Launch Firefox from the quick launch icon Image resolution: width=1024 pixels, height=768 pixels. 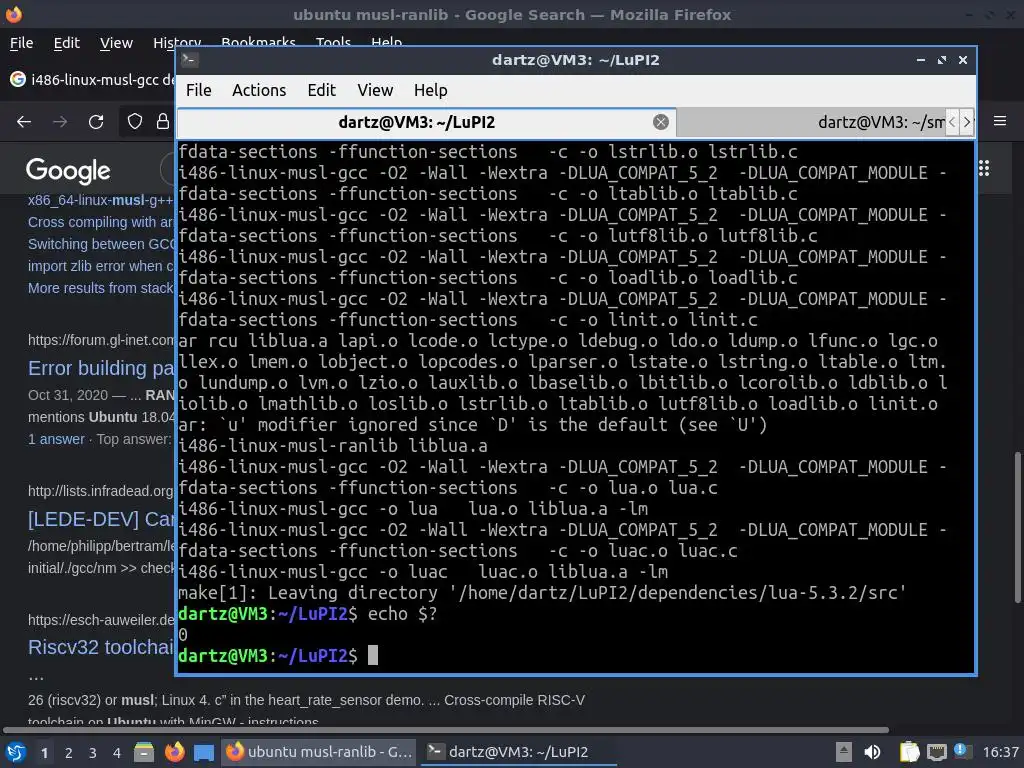(174, 752)
